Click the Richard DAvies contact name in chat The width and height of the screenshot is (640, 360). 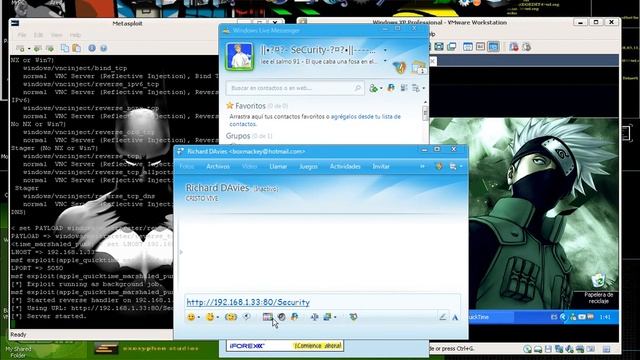pyautogui.click(x=217, y=188)
